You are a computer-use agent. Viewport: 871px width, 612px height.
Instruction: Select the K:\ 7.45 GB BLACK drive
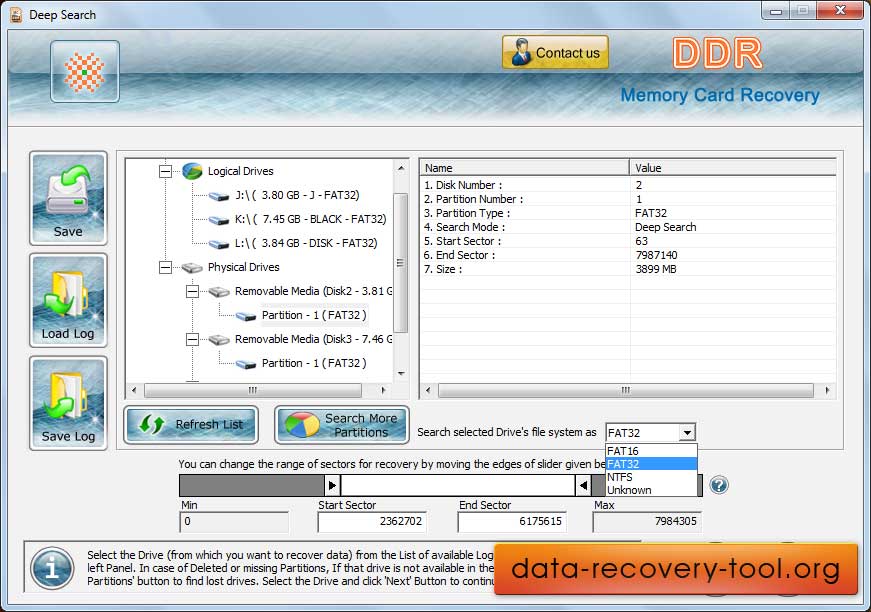pos(311,219)
